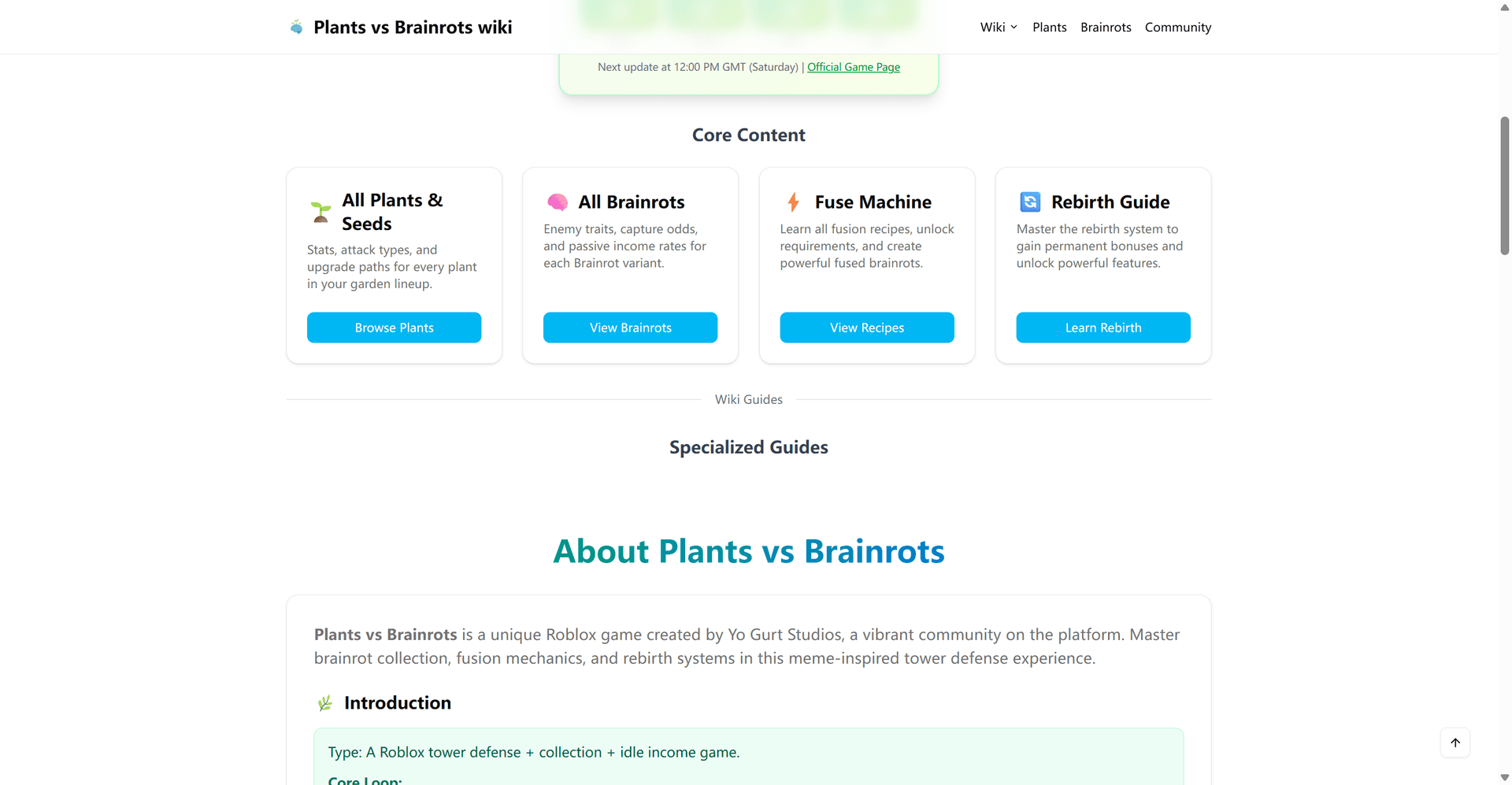1512x785 pixels.
Task: Click the herb icon beside the Introduction heading
Action: pos(324,703)
